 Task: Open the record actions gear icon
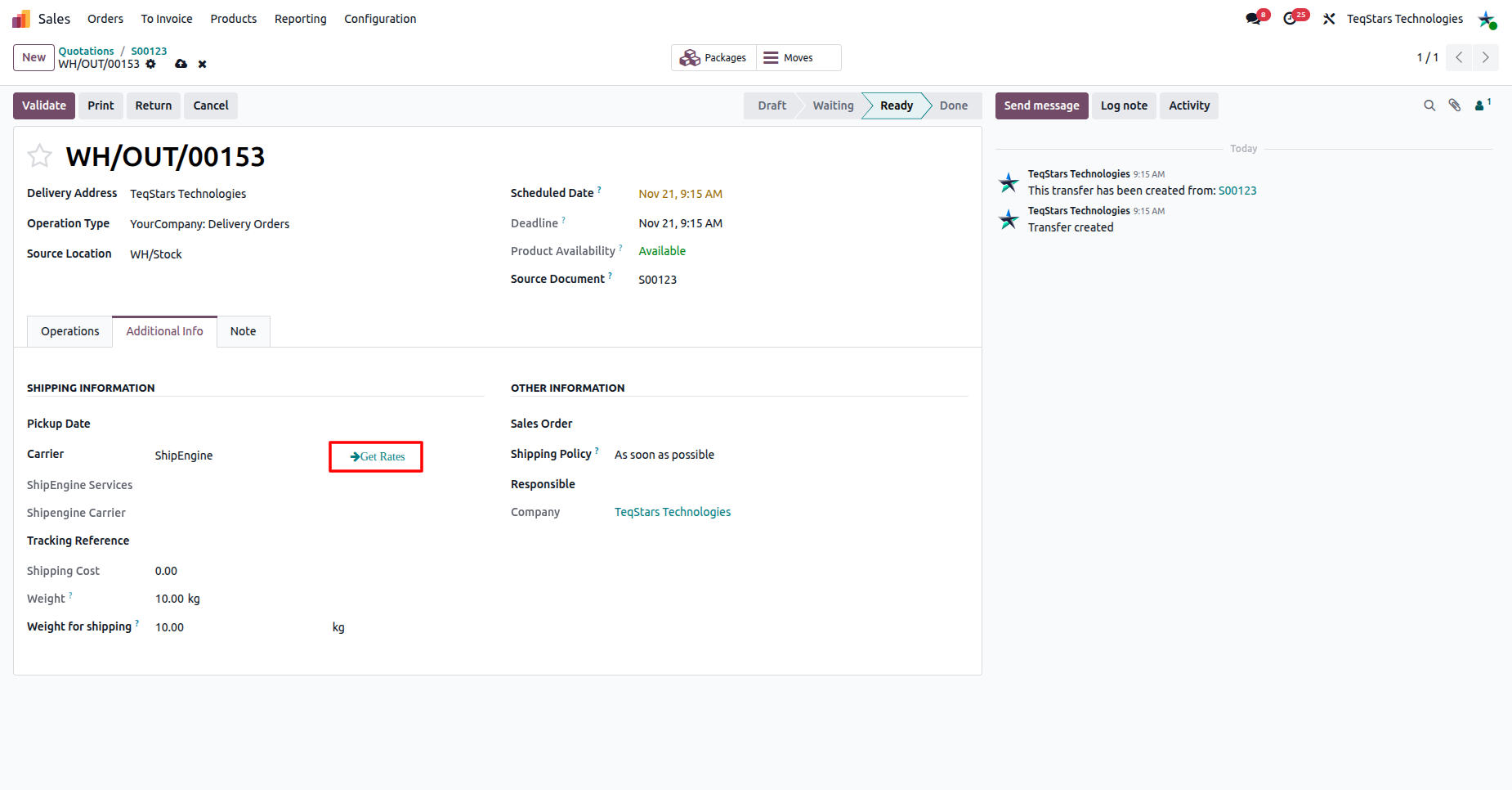pos(150,64)
